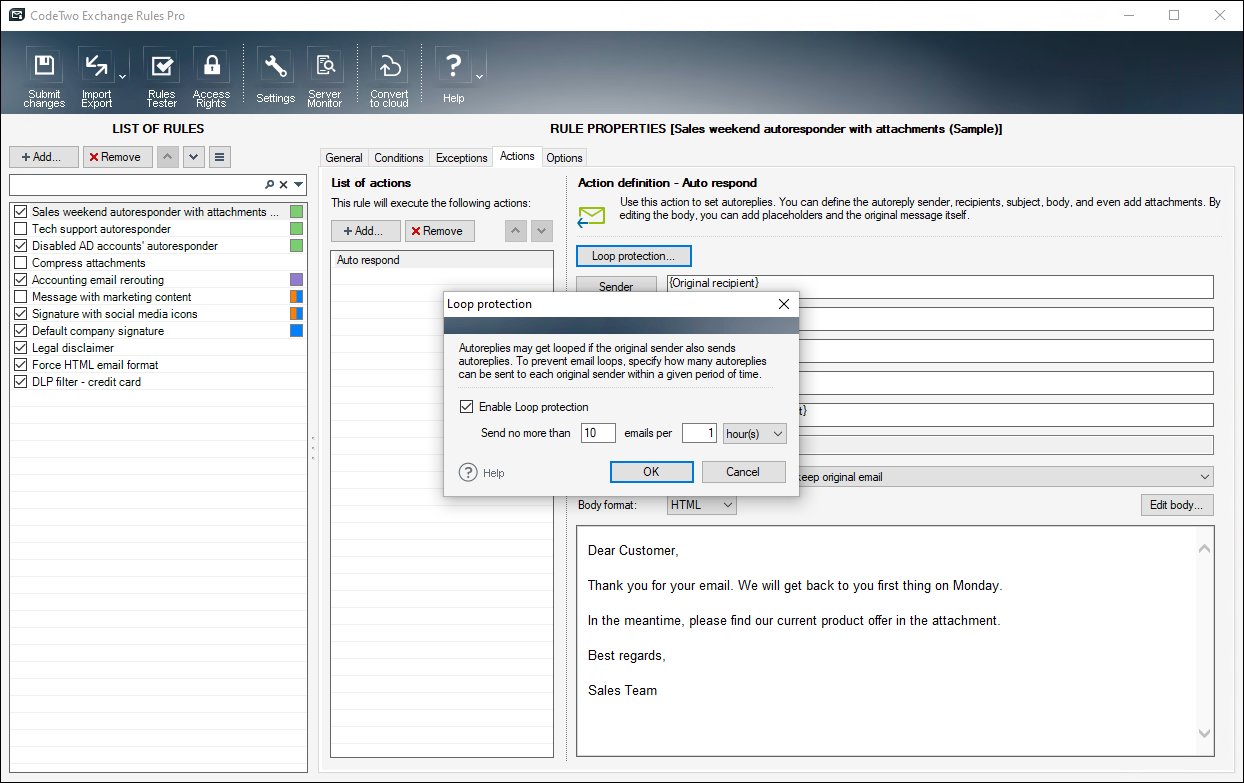Minimize the CodeTwo Exchange Rules Pro window
1244x783 pixels.
[x=1128, y=15]
